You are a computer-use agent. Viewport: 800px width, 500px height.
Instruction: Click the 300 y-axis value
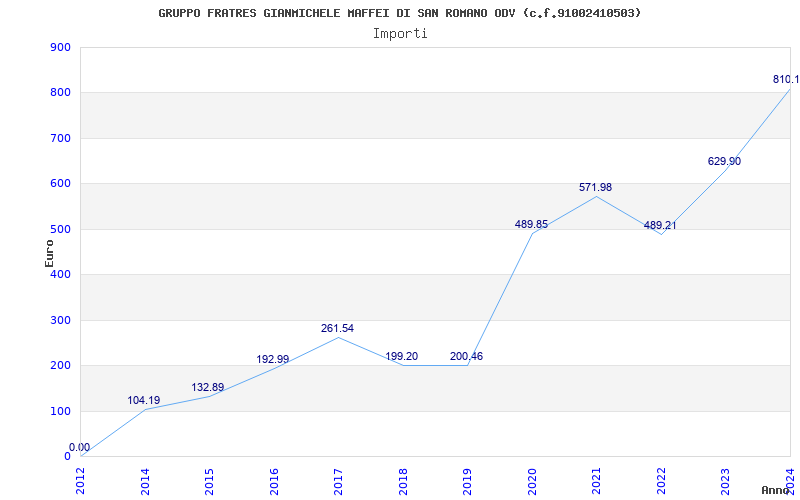(61, 320)
